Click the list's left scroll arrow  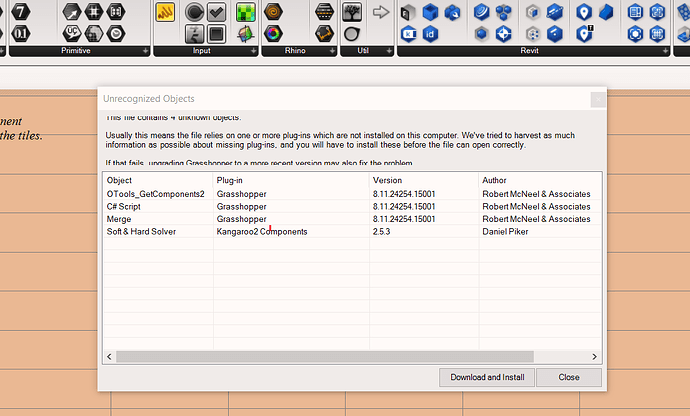click(109, 357)
